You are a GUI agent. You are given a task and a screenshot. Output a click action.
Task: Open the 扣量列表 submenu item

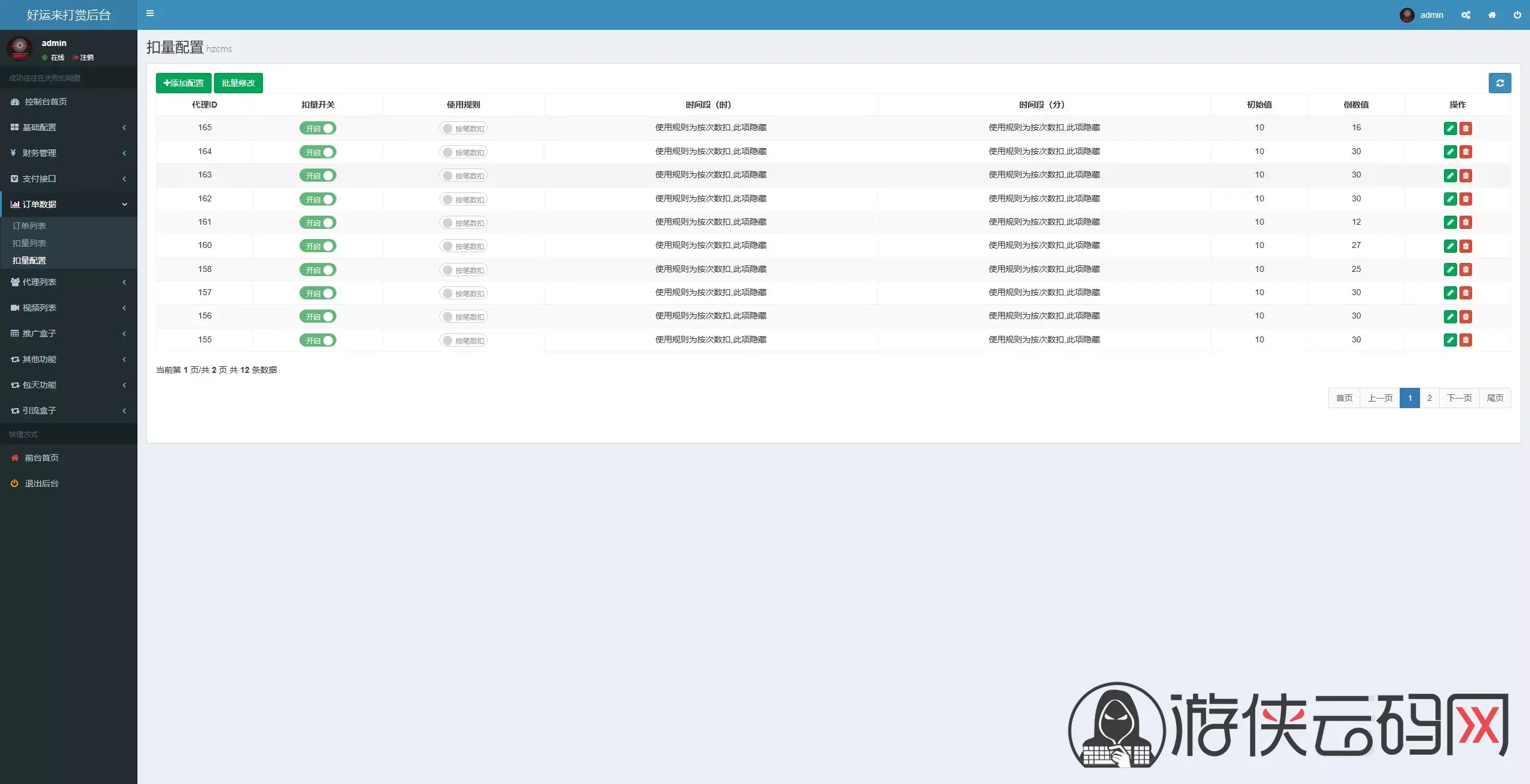(29, 243)
